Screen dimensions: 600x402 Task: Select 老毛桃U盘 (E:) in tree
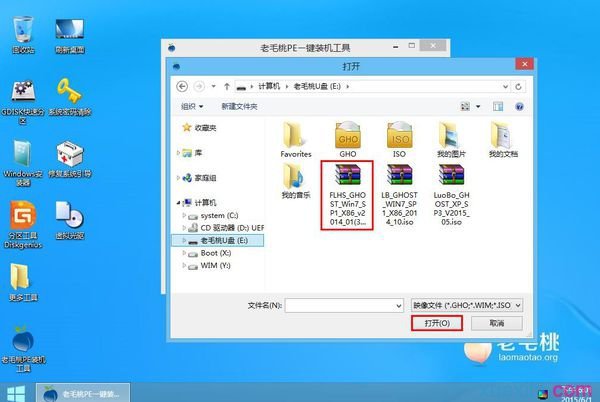coord(218,241)
